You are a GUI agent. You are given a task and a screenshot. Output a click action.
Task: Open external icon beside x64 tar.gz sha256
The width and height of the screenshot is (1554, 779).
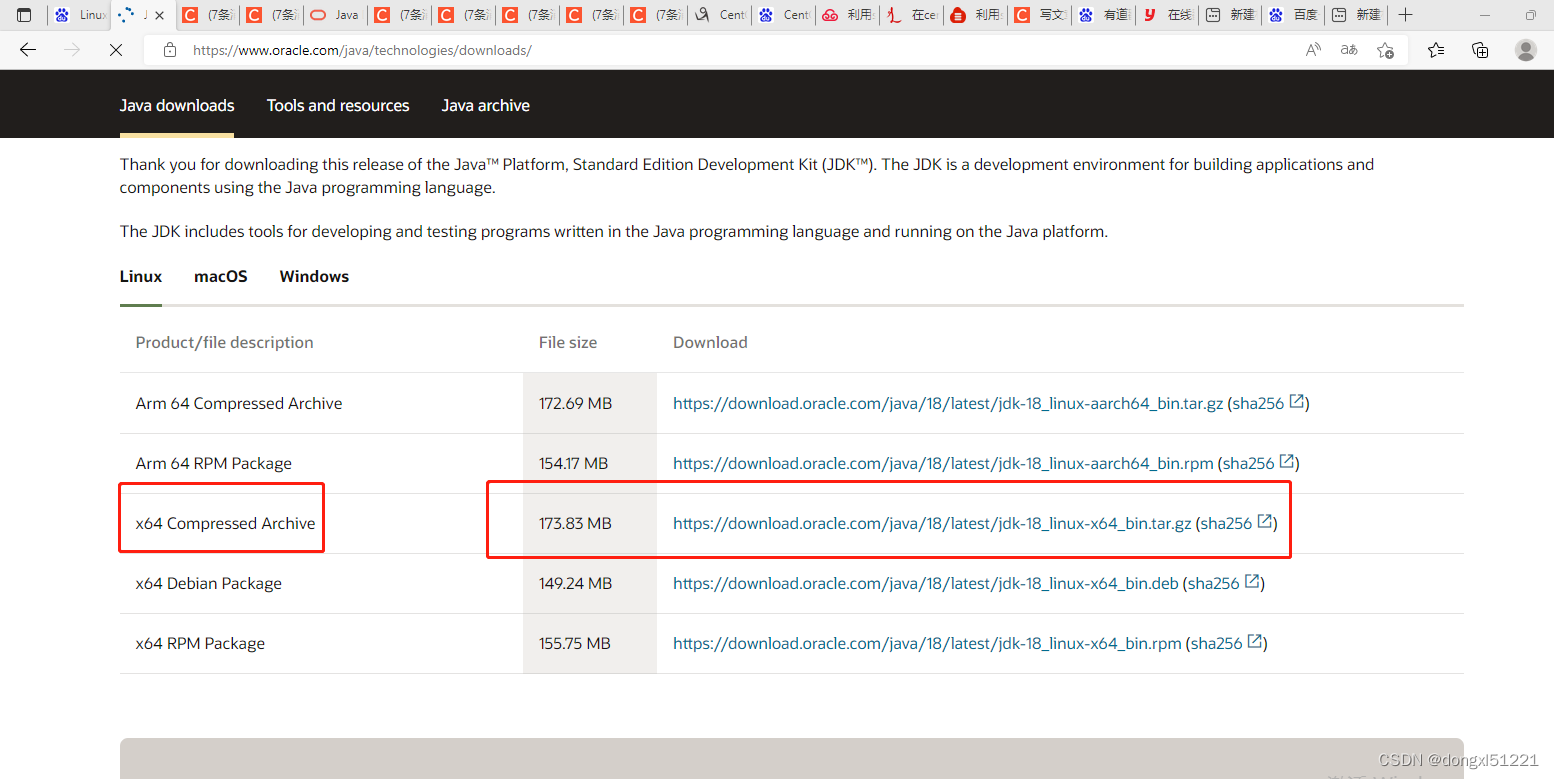click(x=1265, y=521)
